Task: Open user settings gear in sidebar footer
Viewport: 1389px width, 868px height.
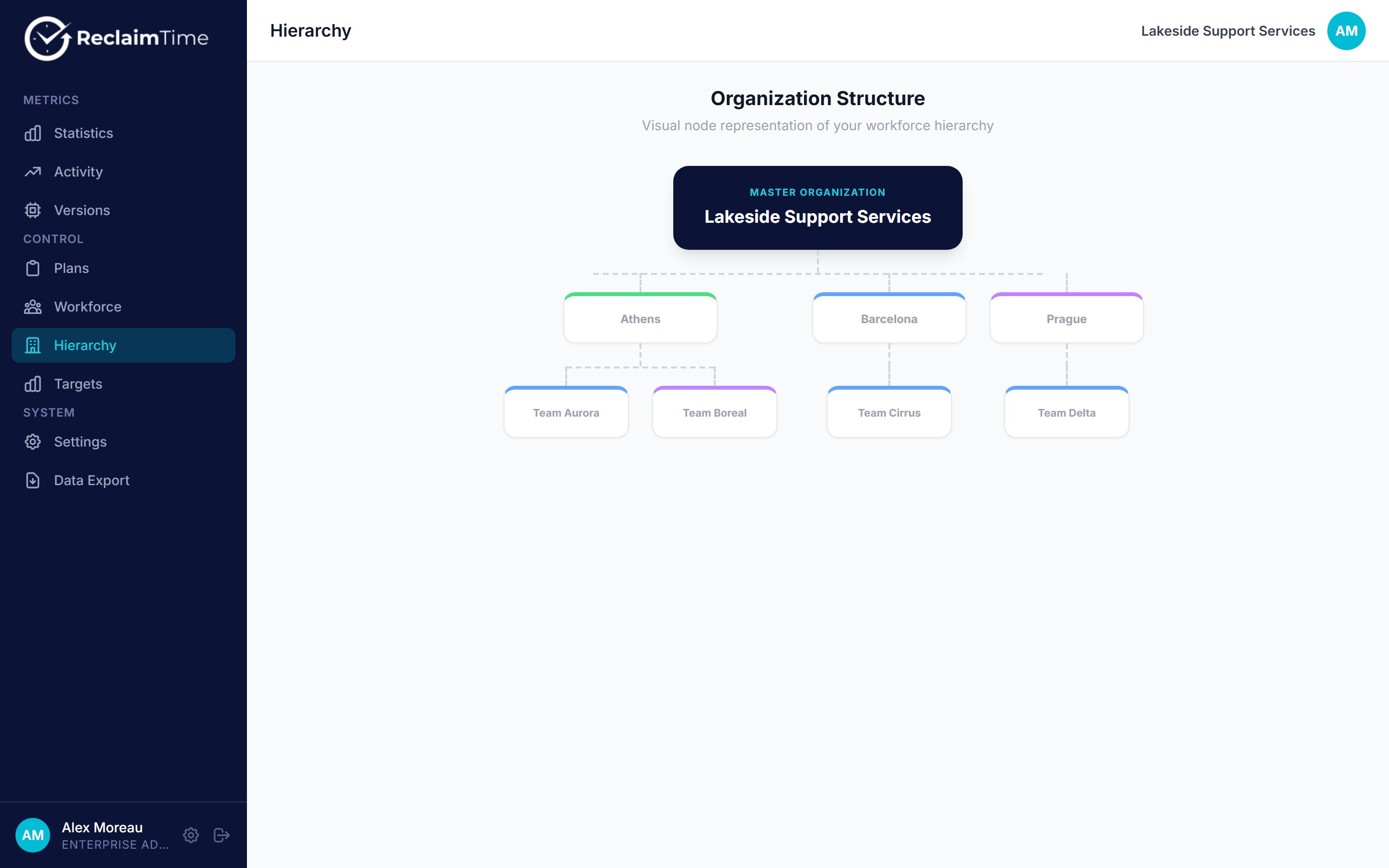Action: [x=191, y=835]
